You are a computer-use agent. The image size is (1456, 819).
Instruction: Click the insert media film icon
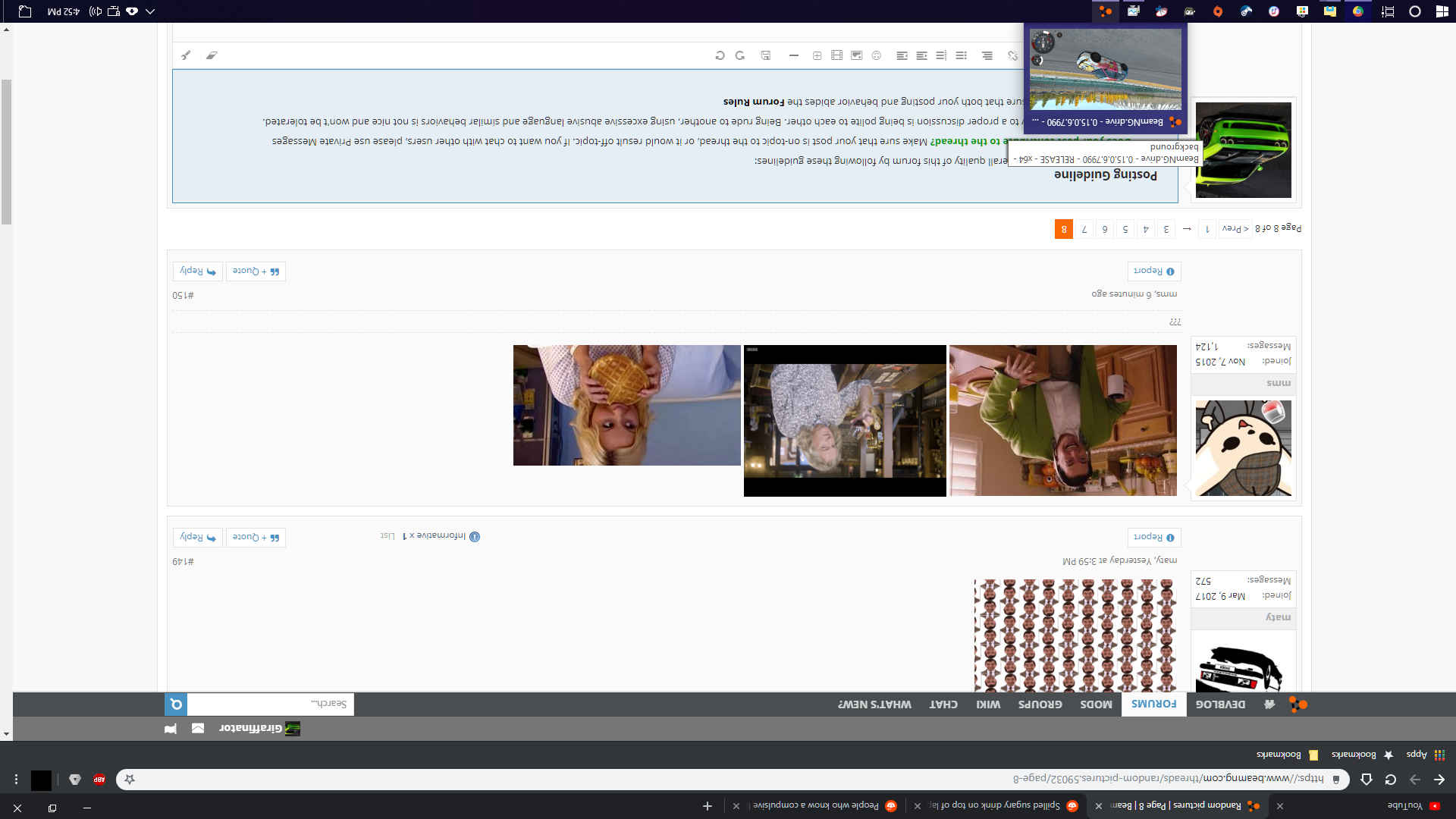tap(836, 55)
